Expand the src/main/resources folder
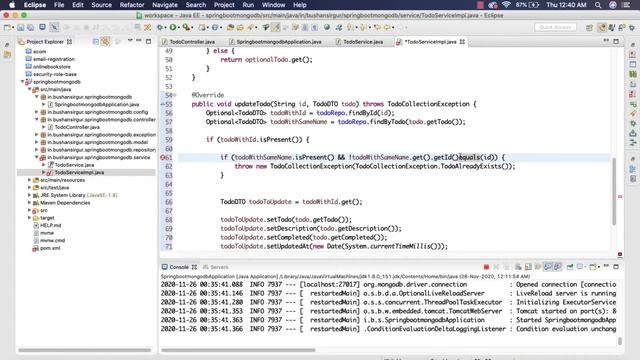The width and height of the screenshot is (640, 360). click(x=29, y=180)
